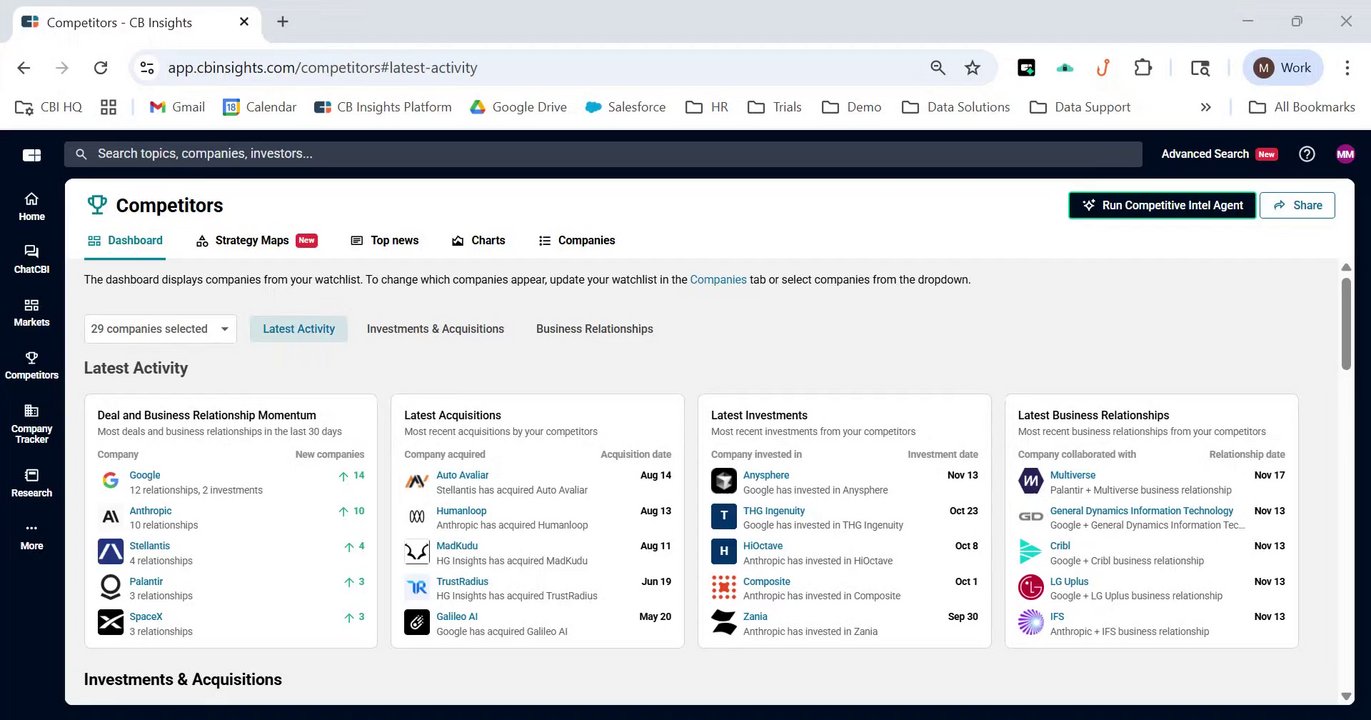Open All Bookmarks folder
This screenshot has width=1371, height=720.
1302,107
